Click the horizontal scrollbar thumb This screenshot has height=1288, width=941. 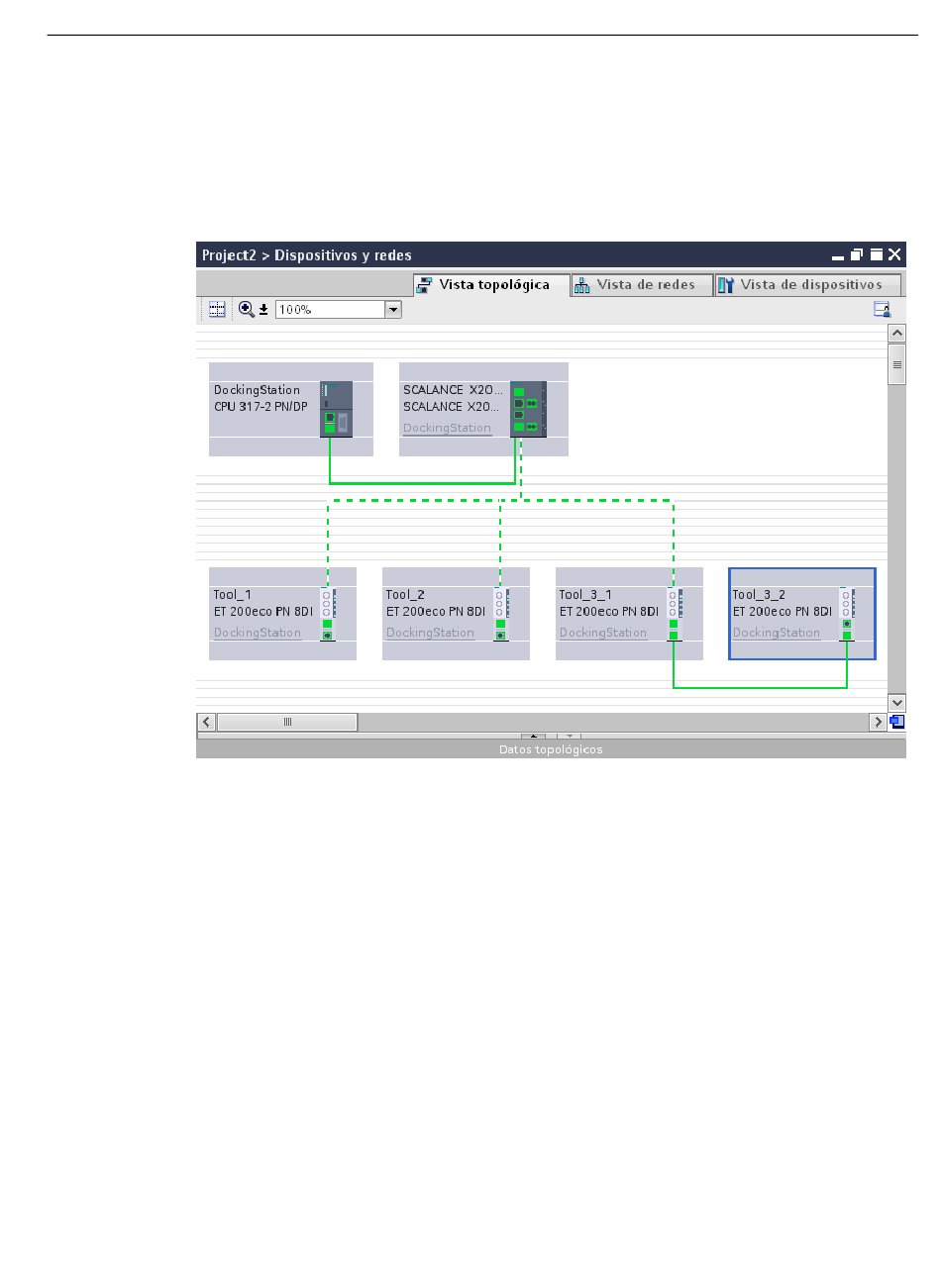click(x=287, y=722)
